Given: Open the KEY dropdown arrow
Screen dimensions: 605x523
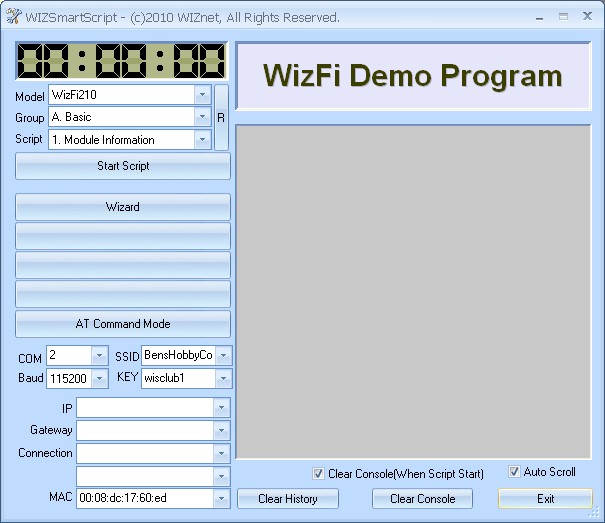Looking at the screenshot, I should click(x=223, y=378).
